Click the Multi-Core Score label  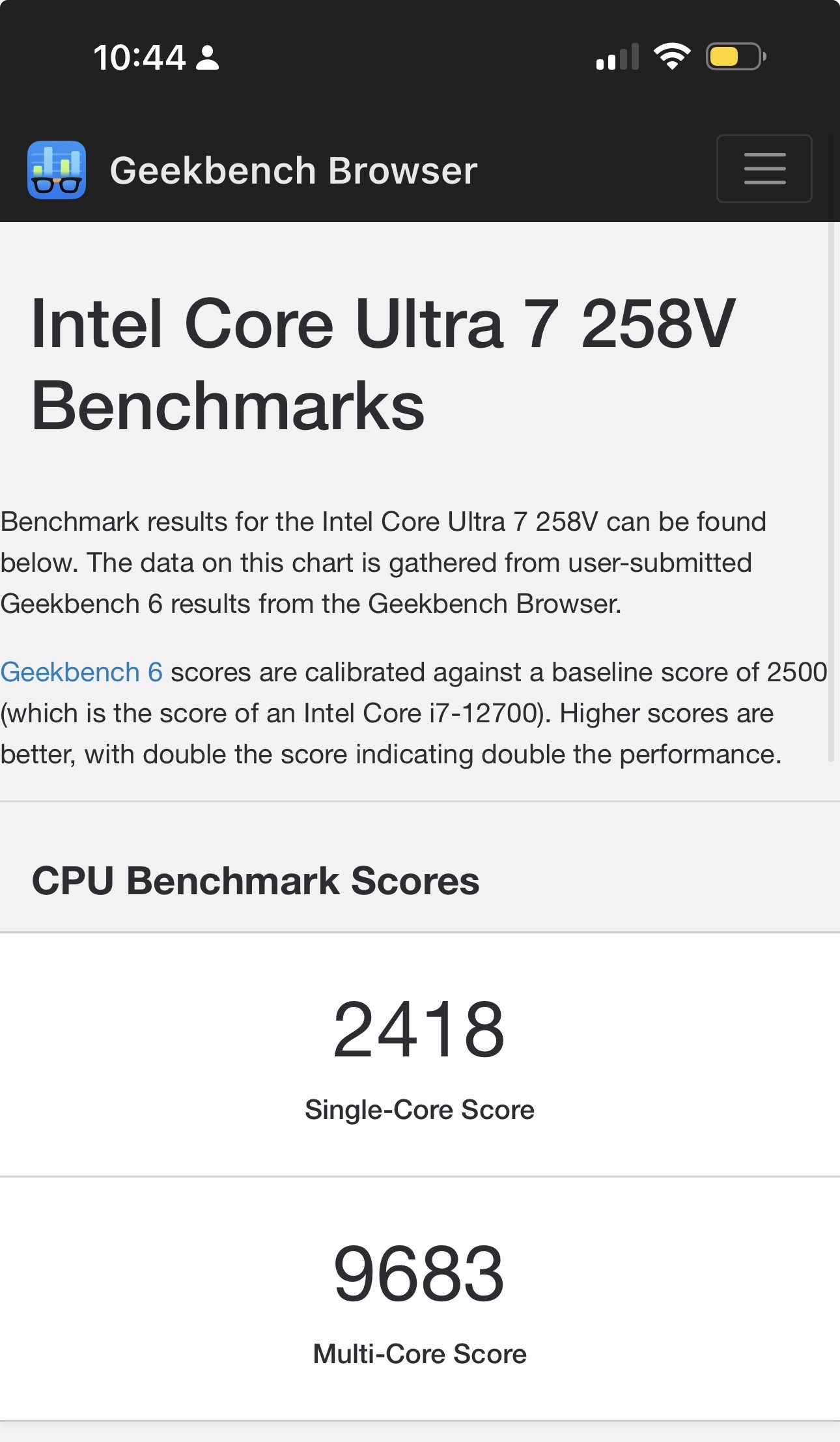tap(419, 1353)
